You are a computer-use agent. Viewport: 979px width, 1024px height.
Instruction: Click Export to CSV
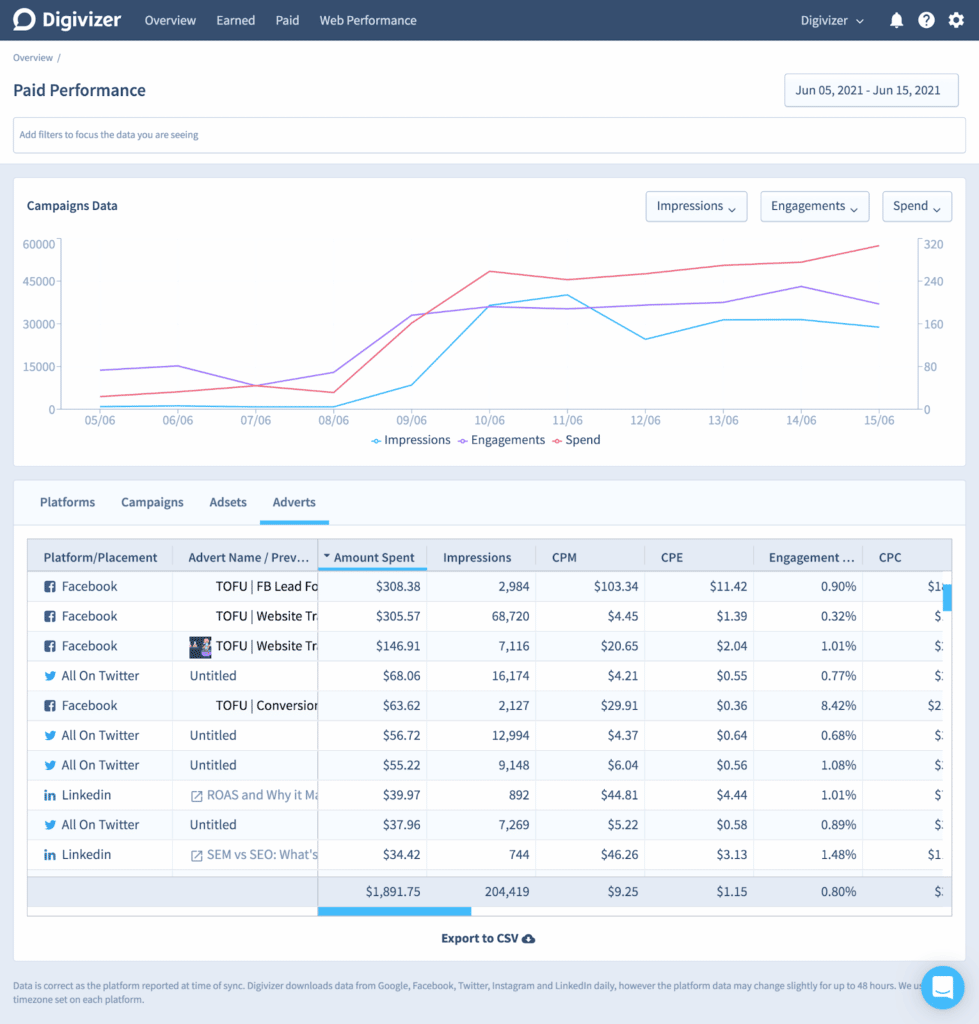[x=488, y=939]
